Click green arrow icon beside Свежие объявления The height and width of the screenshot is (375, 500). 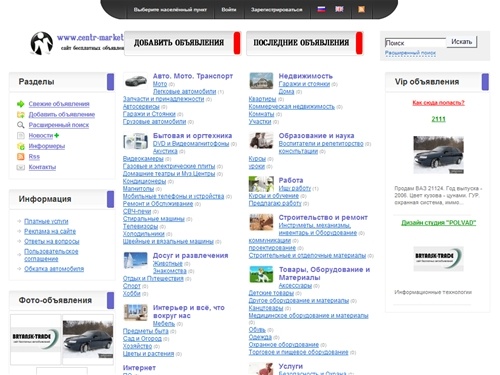click(21, 104)
